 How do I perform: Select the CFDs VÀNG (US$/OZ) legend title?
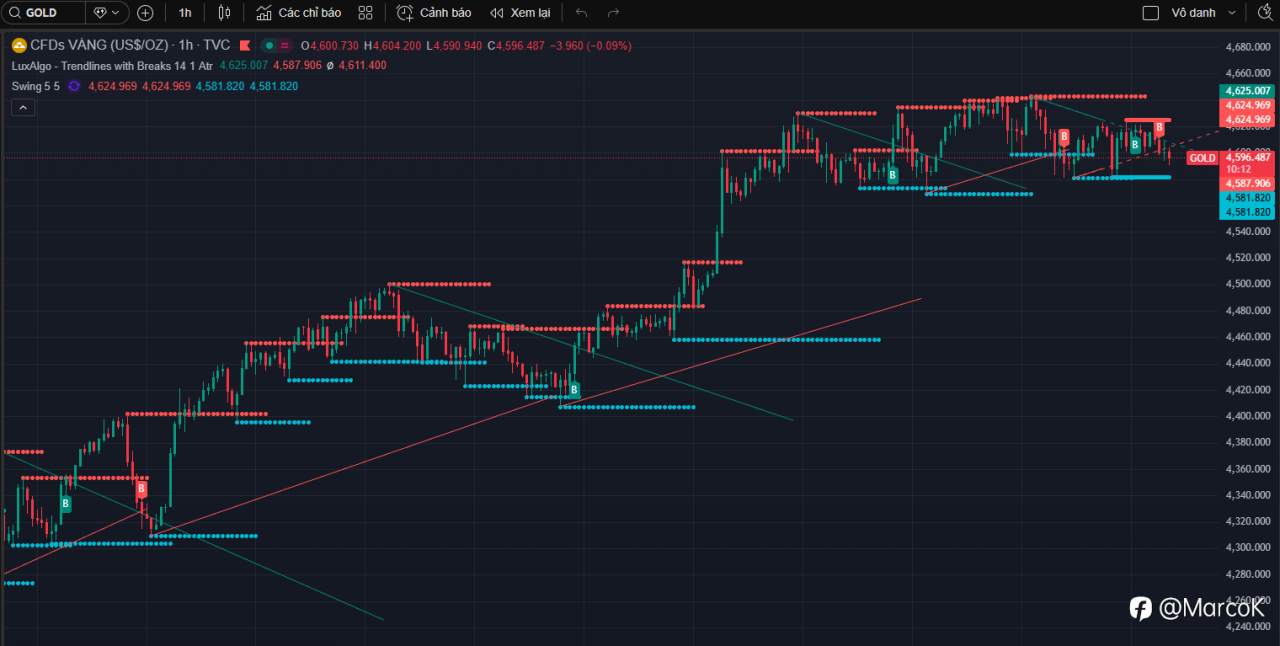point(100,45)
